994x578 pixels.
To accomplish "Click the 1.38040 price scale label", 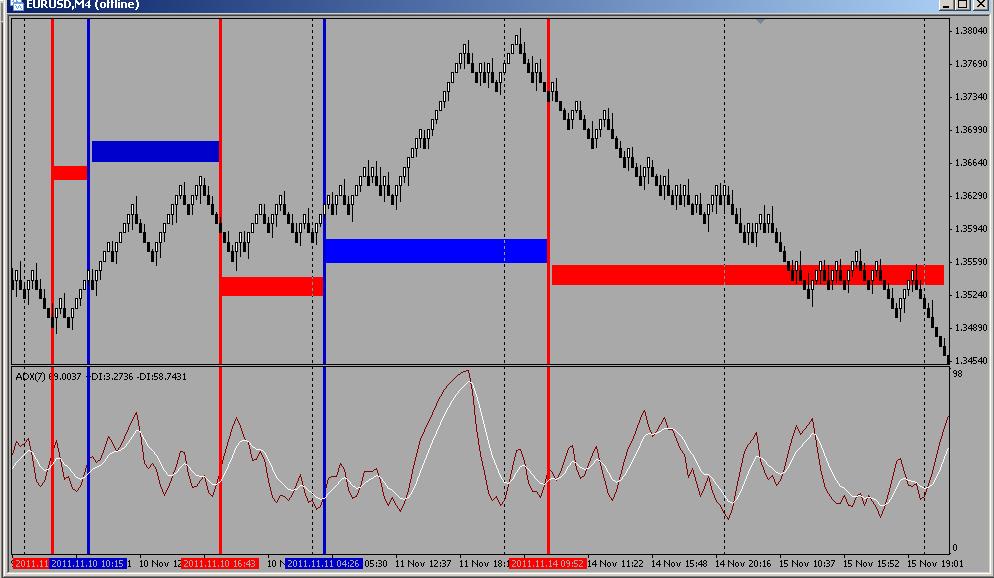I will pyautogui.click(x=971, y=30).
